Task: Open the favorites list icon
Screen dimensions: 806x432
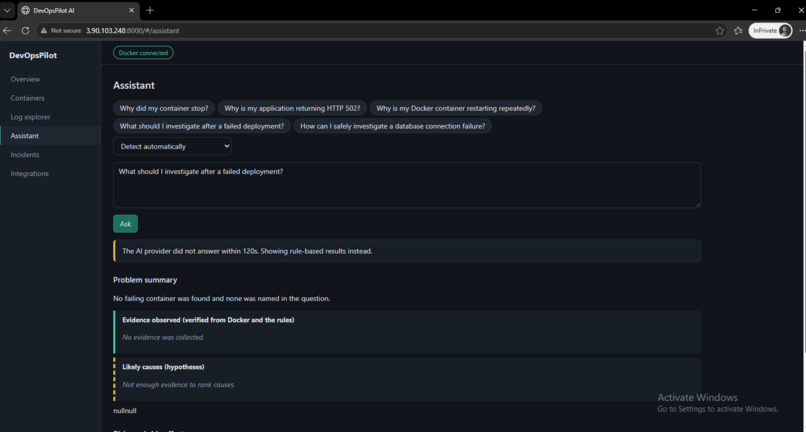Action: [x=738, y=31]
